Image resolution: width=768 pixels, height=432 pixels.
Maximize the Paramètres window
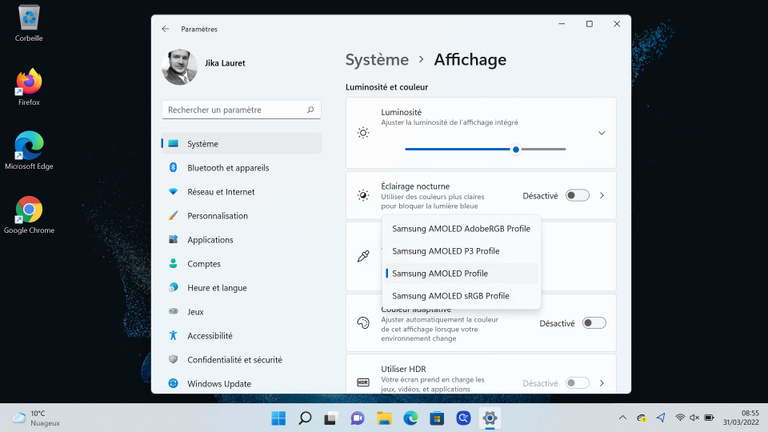coord(589,24)
